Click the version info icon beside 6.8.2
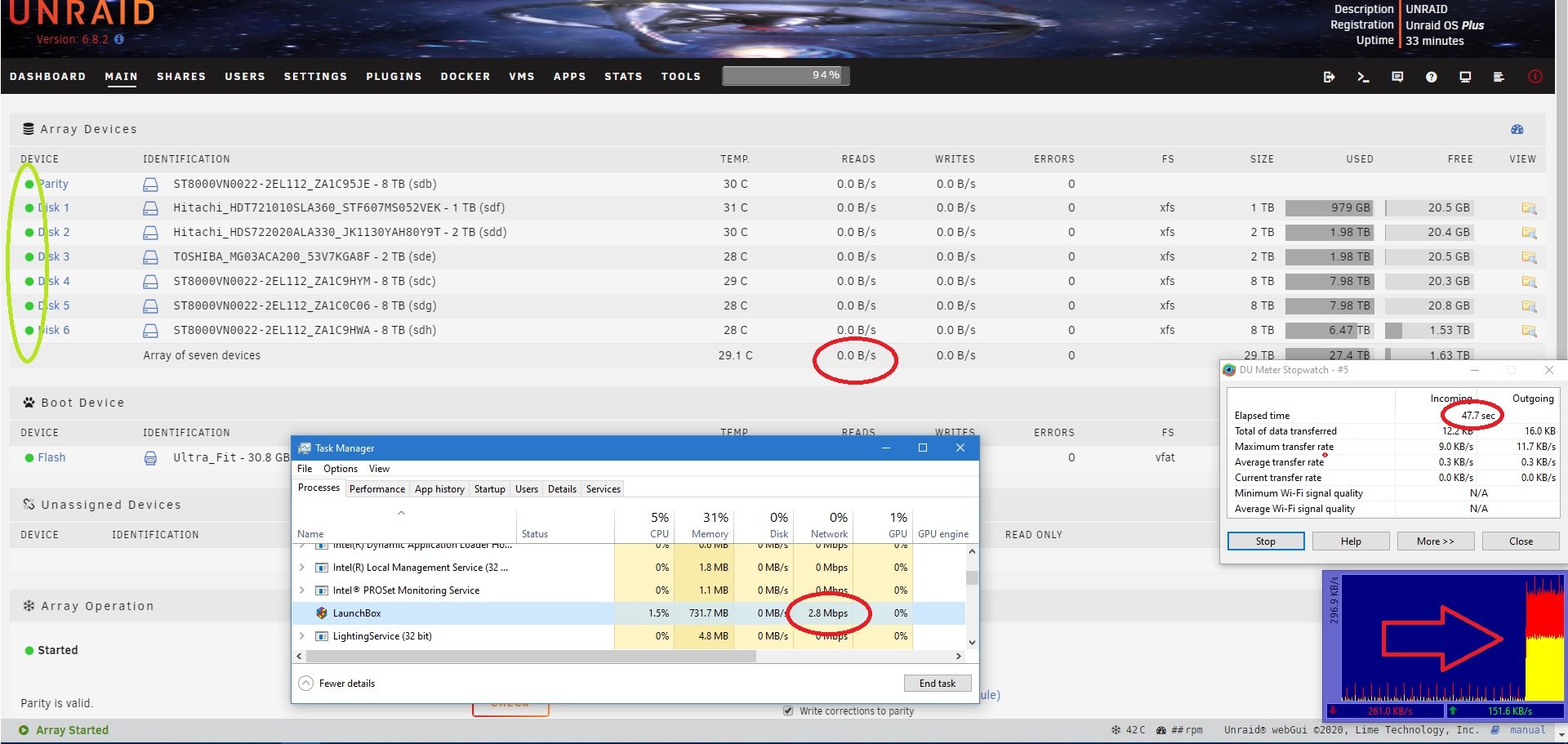This screenshot has height=744, width=1568. (119, 39)
